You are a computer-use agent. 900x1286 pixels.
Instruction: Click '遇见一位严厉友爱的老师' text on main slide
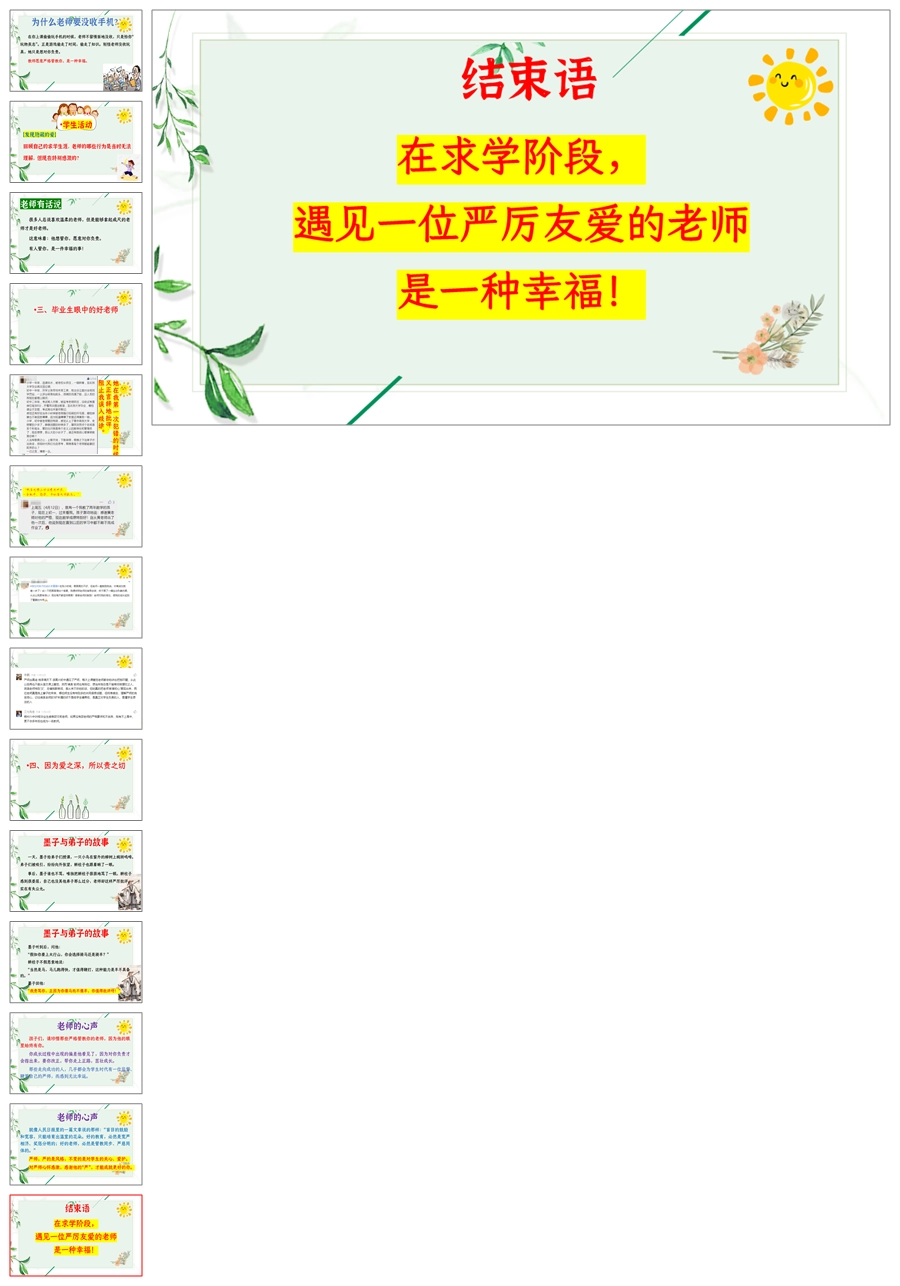pyautogui.click(x=520, y=226)
